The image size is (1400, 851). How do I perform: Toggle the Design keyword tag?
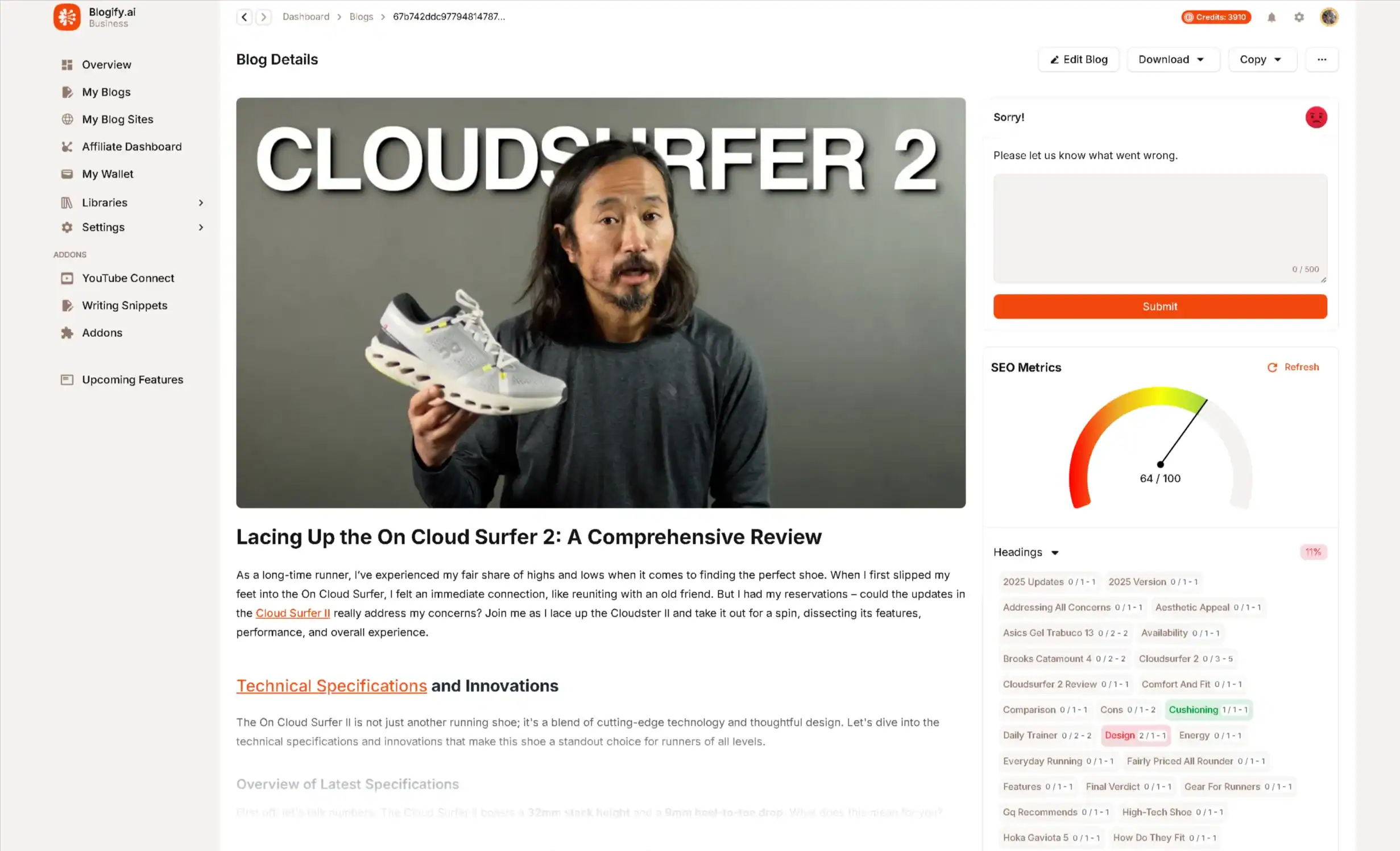pos(1136,735)
